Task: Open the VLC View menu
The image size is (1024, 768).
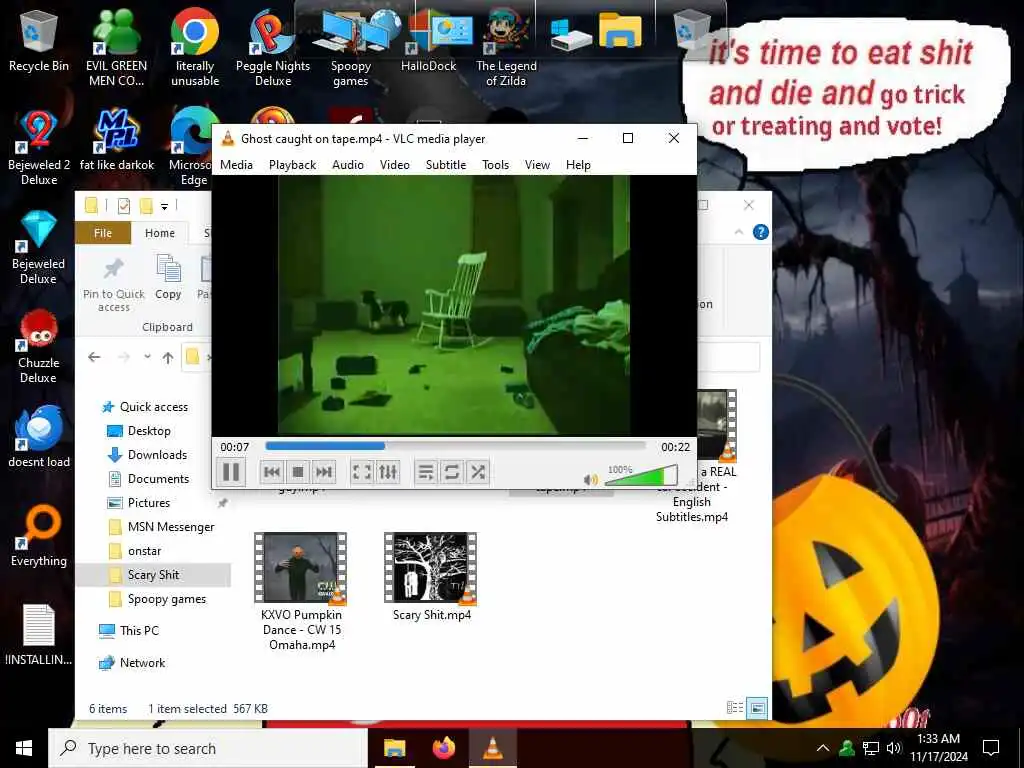Action: pyautogui.click(x=537, y=165)
